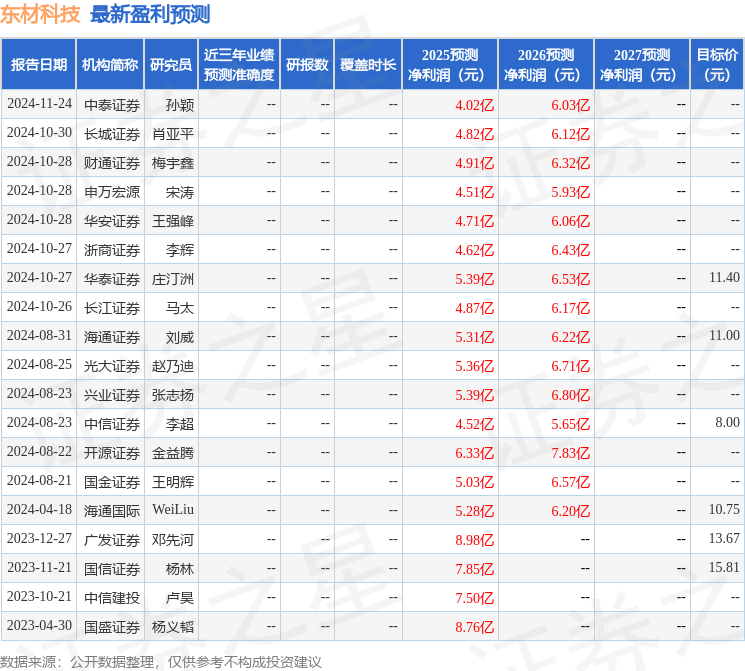Select the 覆盖时长 column header

(368, 65)
